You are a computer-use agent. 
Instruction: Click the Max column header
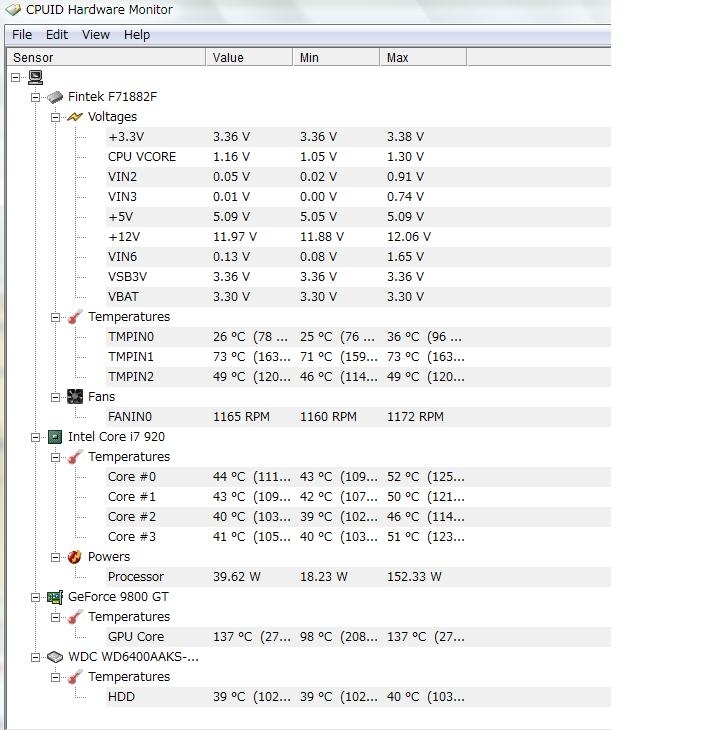tap(423, 58)
